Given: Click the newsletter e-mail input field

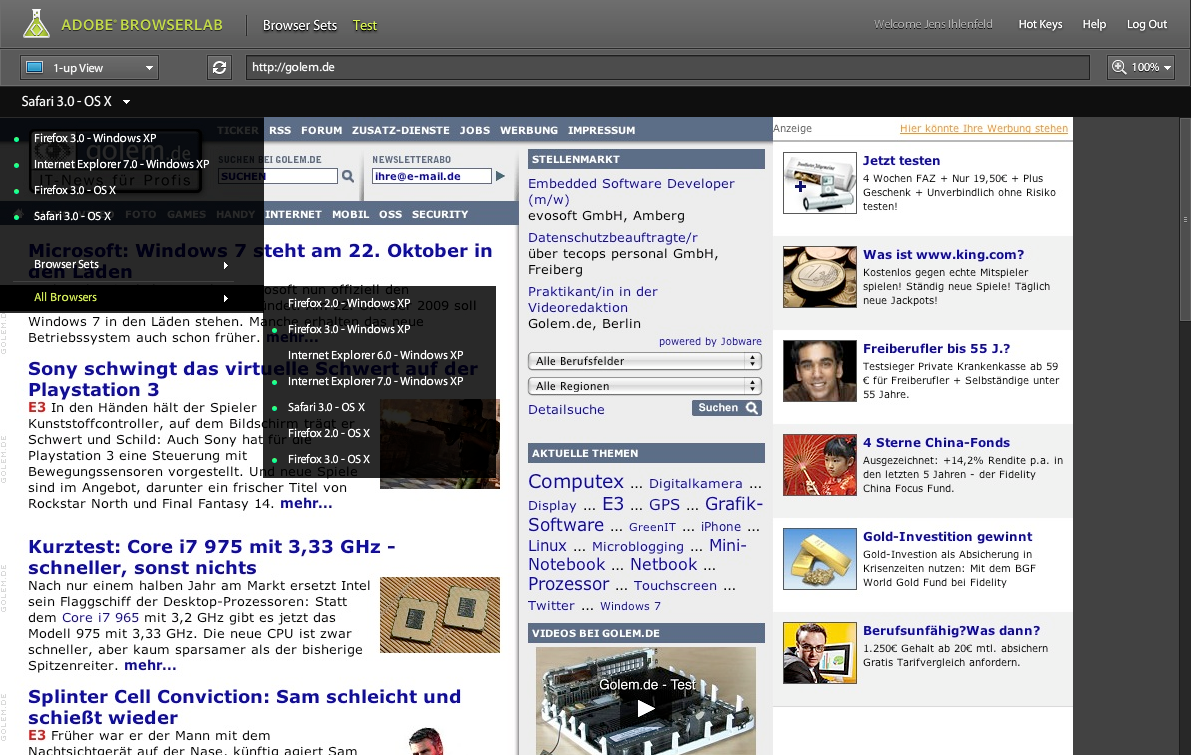Looking at the screenshot, I should [x=431, y=176].
